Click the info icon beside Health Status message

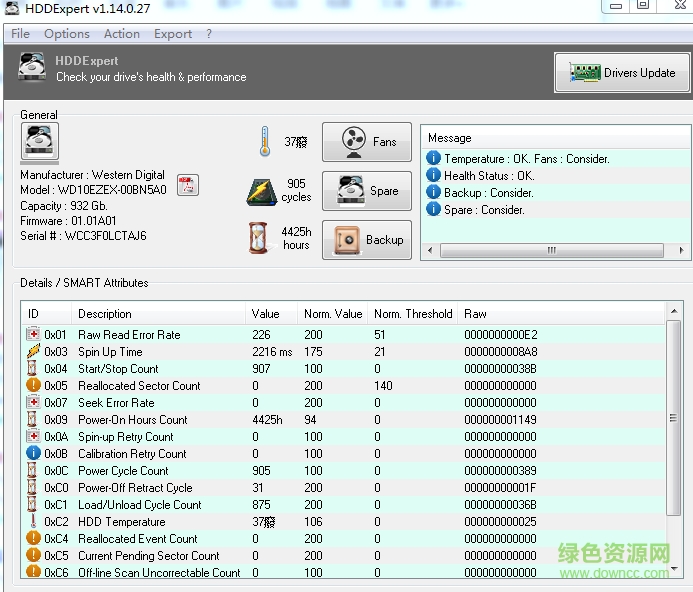tap(433, 176)
